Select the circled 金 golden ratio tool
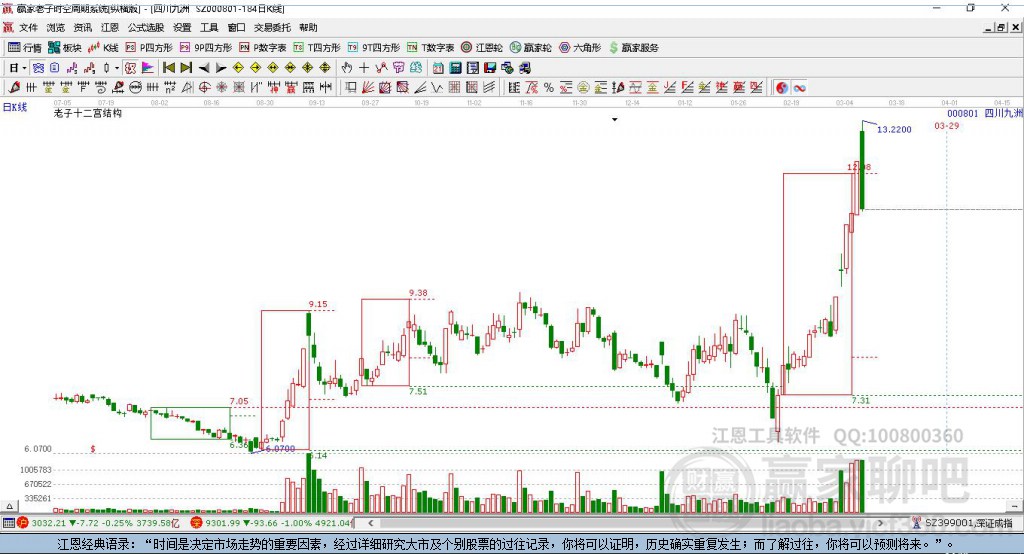 coord(583,88)
